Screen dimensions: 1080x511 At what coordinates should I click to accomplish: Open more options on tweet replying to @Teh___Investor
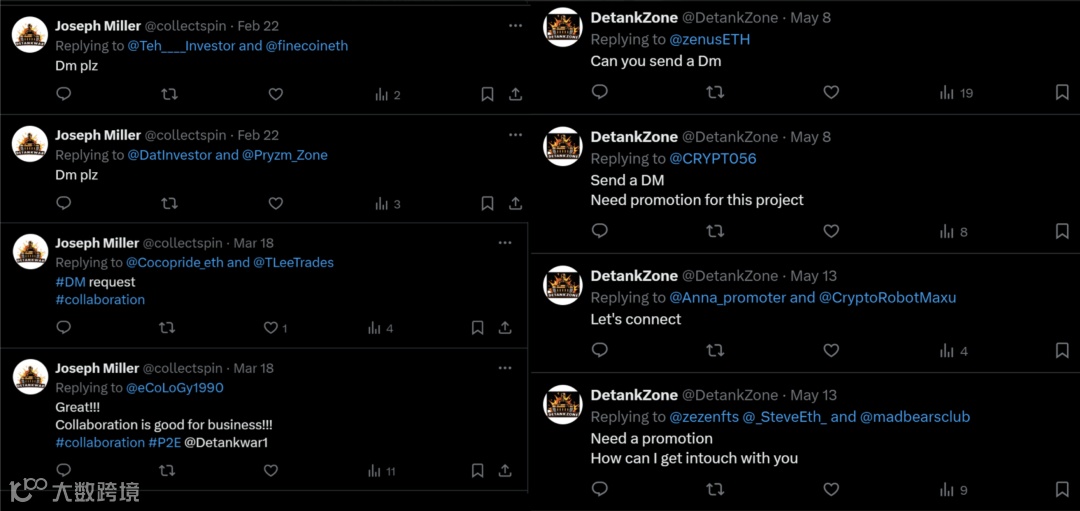pos(515,25)
